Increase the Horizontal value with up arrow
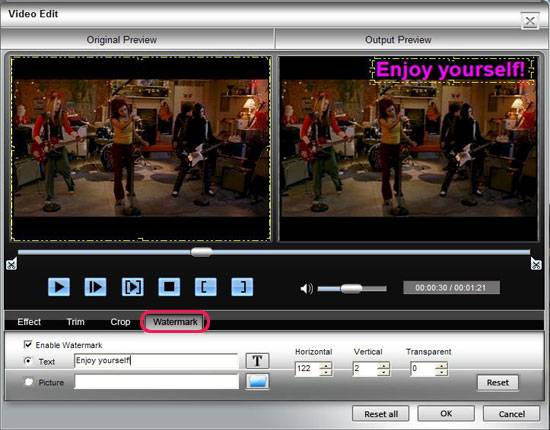Viewport: 550px width, 430px height. 327,365
